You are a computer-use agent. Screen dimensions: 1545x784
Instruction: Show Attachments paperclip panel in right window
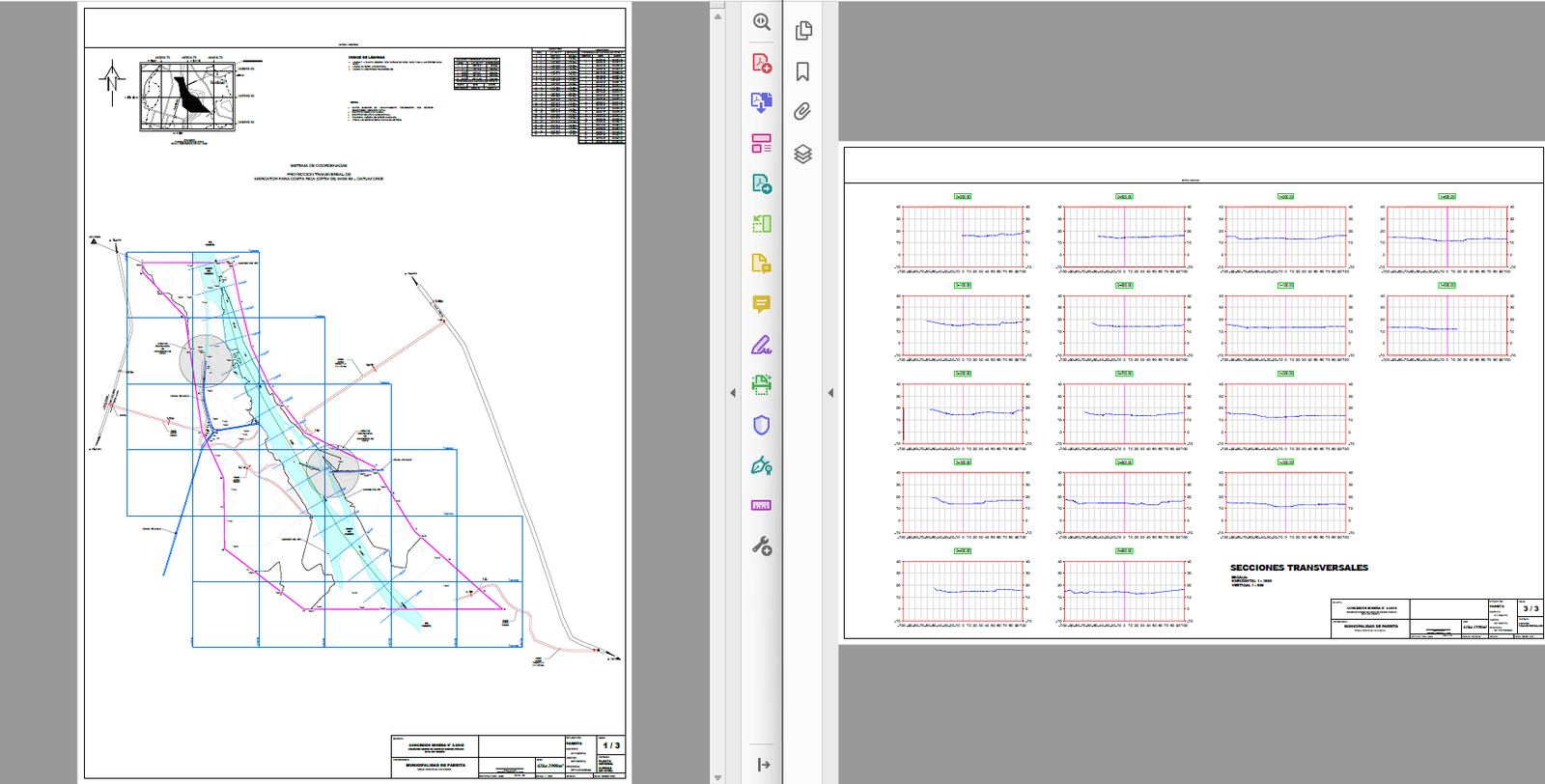tap(802, 112)
